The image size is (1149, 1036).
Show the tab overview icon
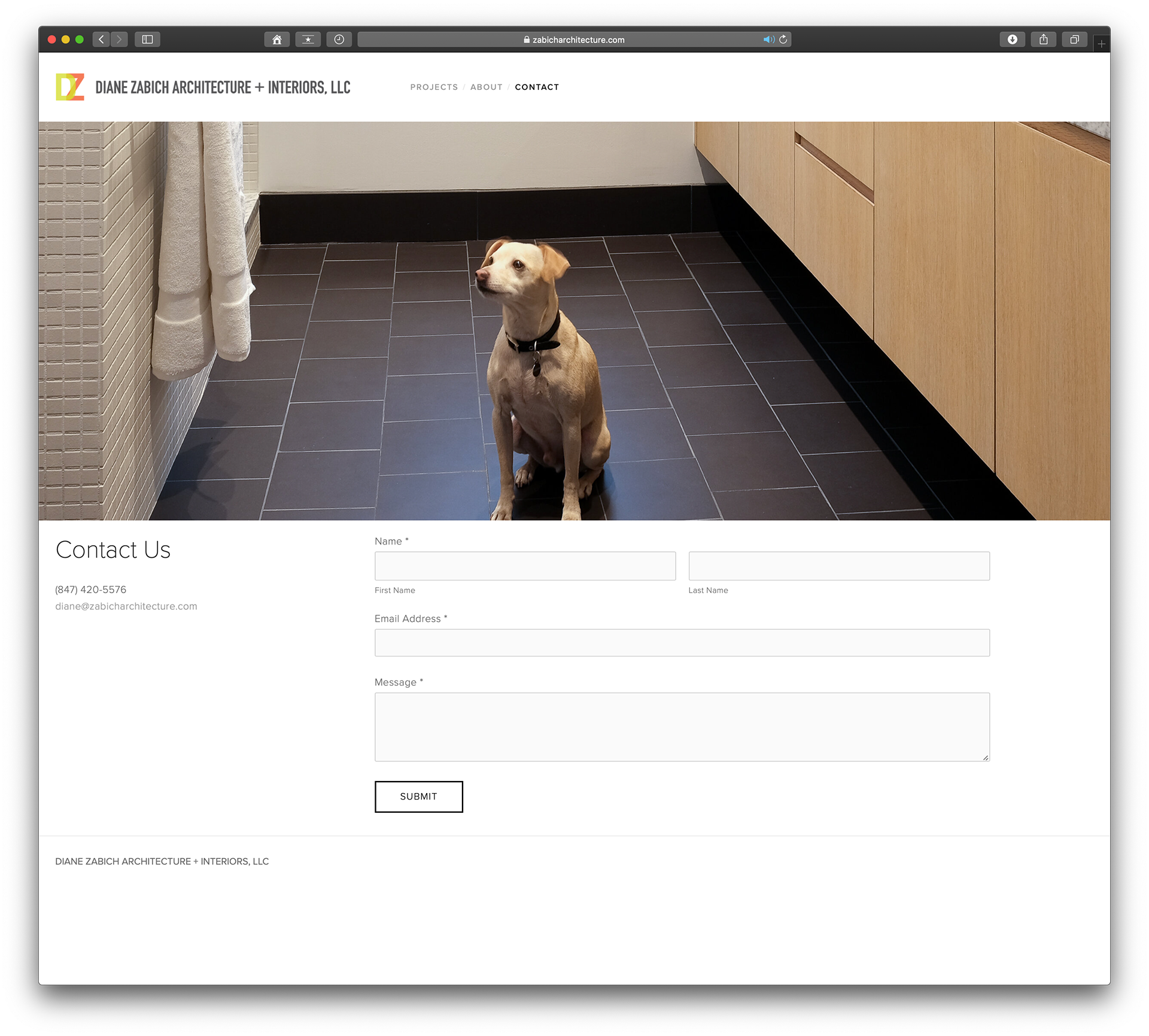click(x=1074, y=40)
